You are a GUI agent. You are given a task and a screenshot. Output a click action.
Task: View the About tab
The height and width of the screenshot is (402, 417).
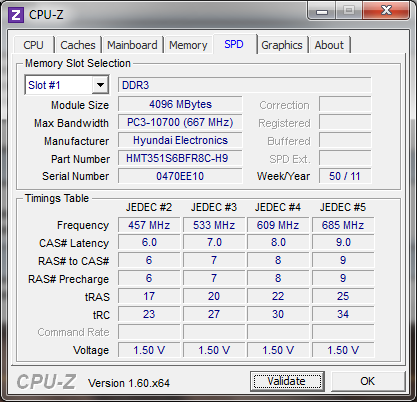pyautogui.click(x=329, y=45)
